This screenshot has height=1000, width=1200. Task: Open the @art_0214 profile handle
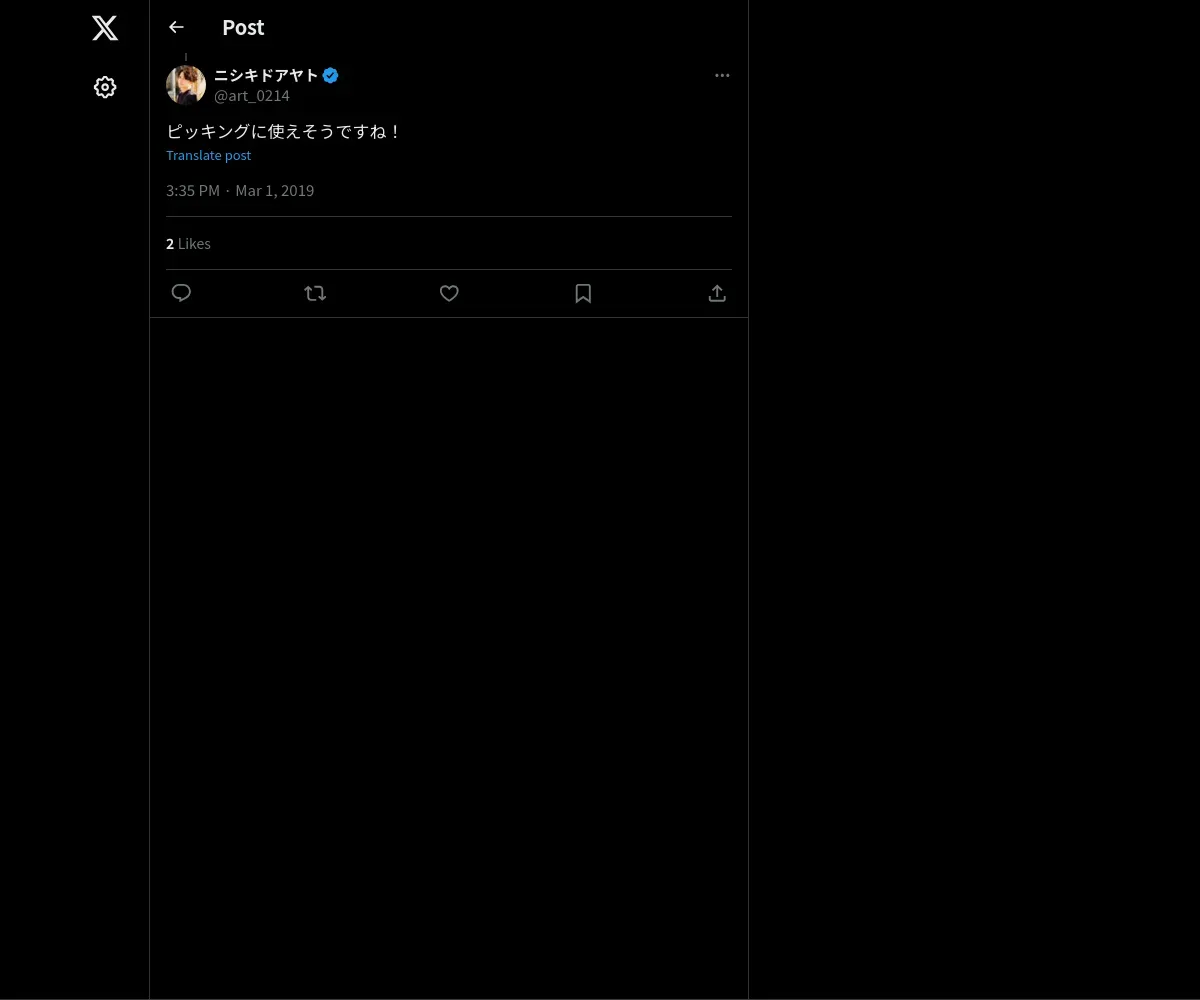[252, 96]
